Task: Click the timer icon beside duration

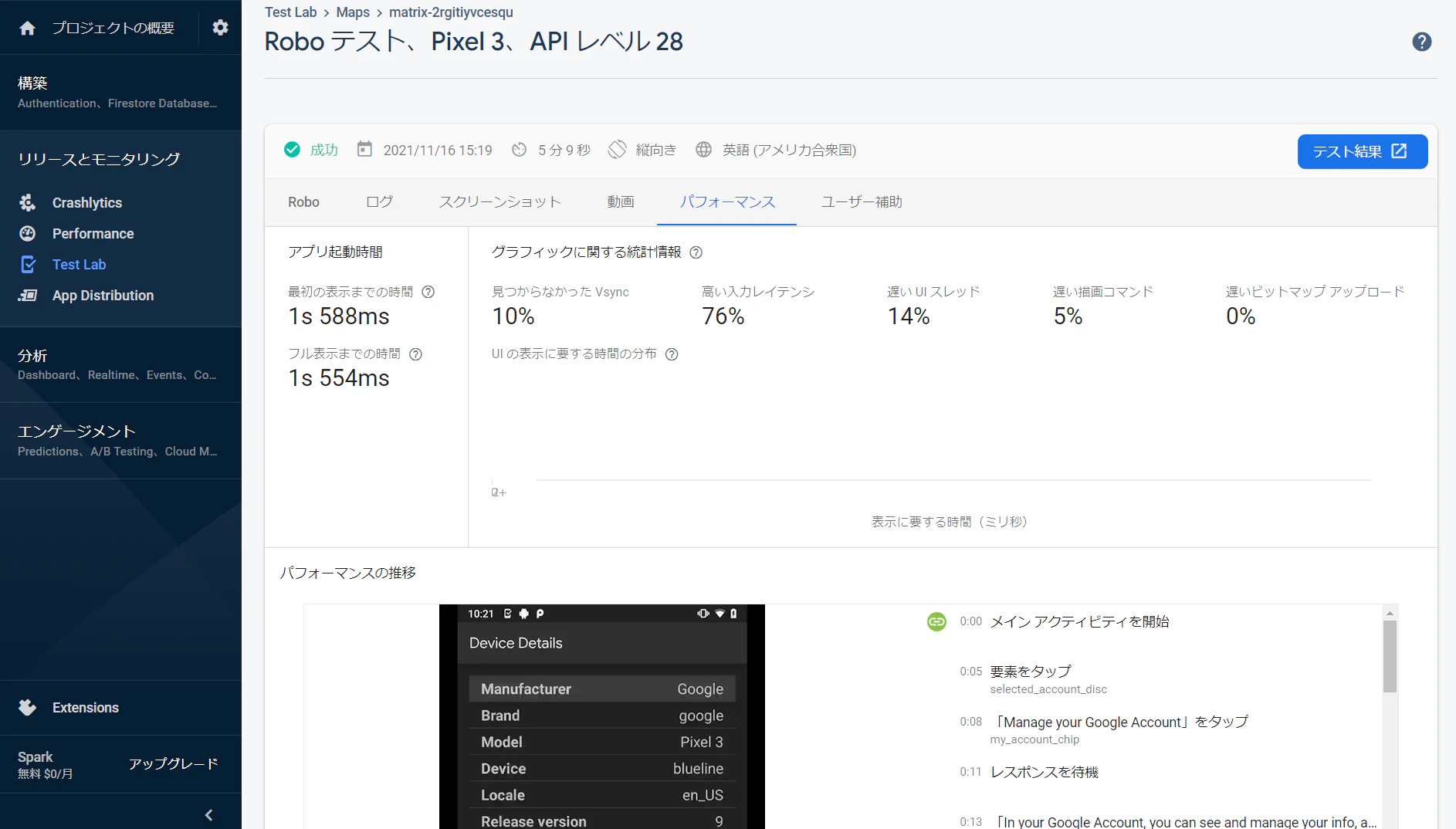Action: pos(520,150)
